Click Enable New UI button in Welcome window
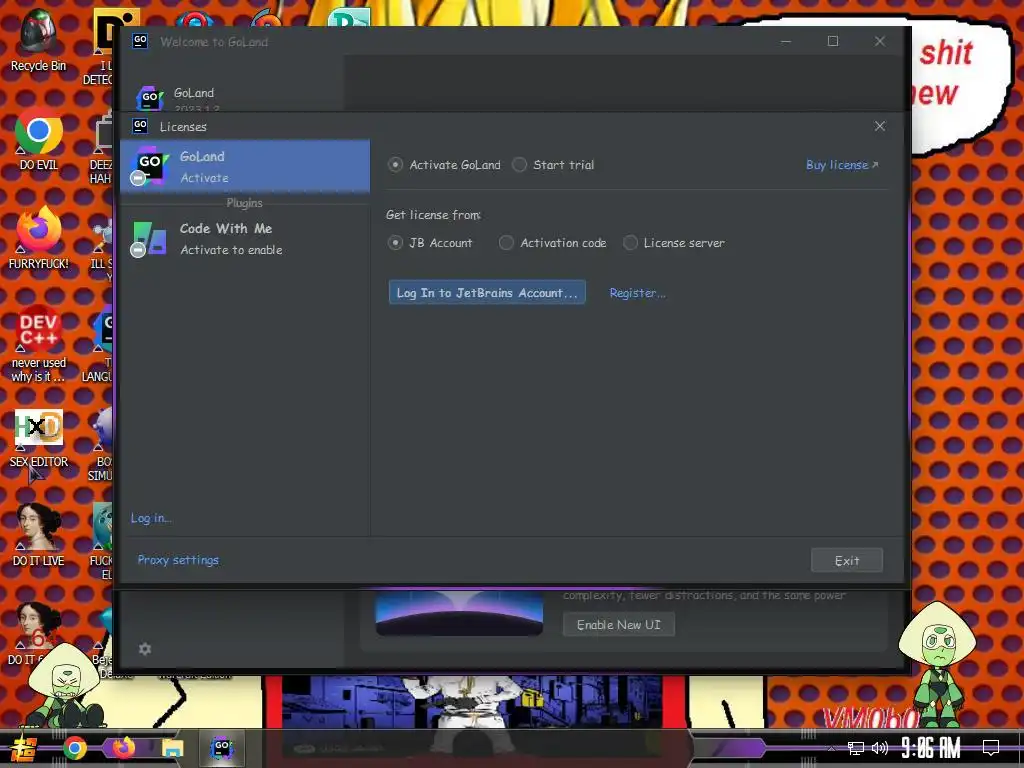The height and width of the screenshot is (768, 1024). [618, 625]
